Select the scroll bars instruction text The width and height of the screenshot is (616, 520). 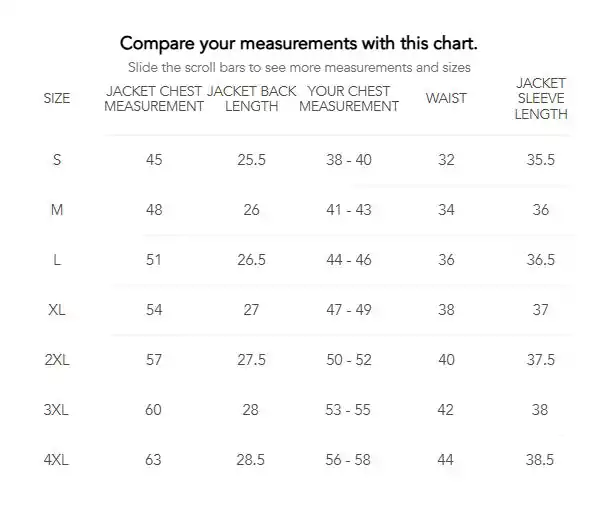pyautogui.click(x=299, y=67)
